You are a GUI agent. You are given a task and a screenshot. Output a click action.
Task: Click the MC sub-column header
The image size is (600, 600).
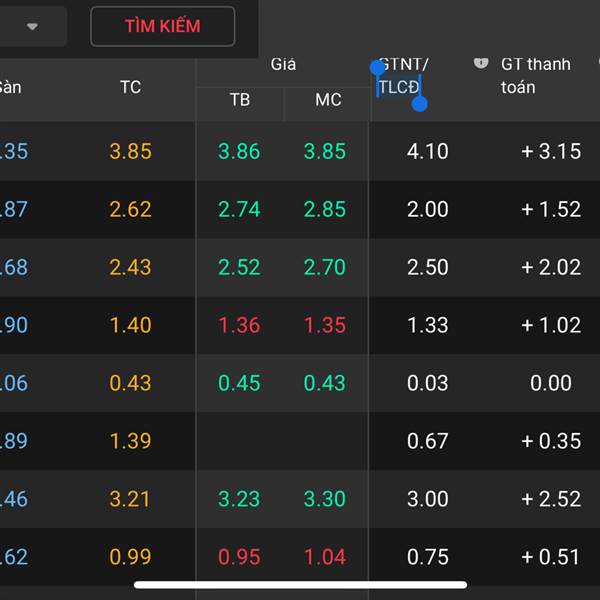point(328,100)
